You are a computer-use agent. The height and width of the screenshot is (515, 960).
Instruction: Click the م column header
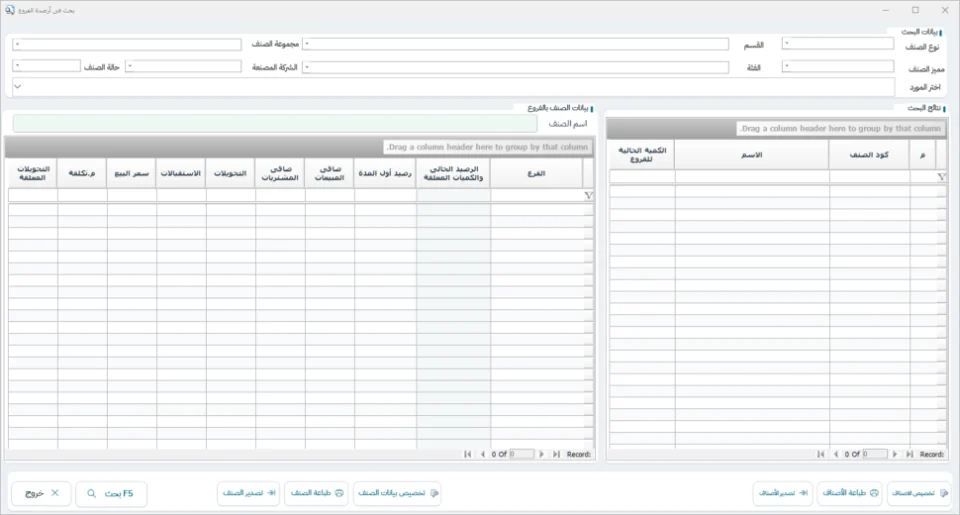(923, 155)
